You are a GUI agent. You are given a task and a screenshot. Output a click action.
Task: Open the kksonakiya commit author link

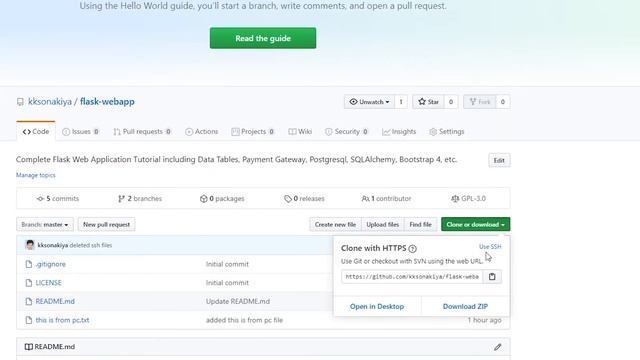tap(53, 245)
